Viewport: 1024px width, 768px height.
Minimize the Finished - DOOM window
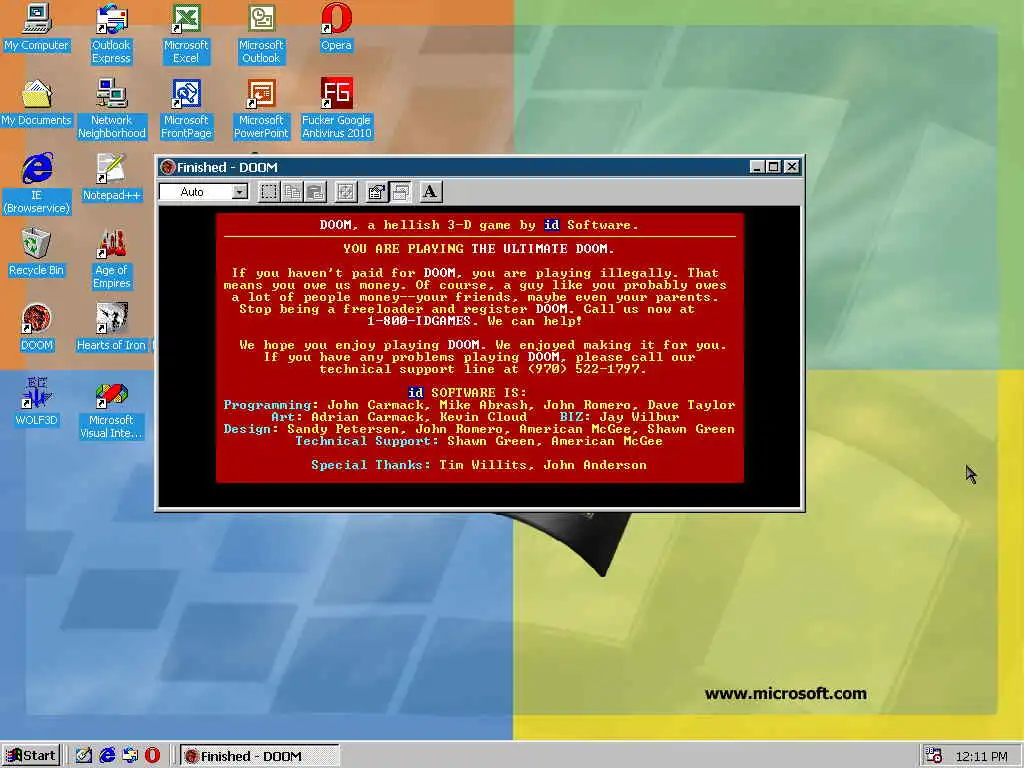(x=756, y=167)
